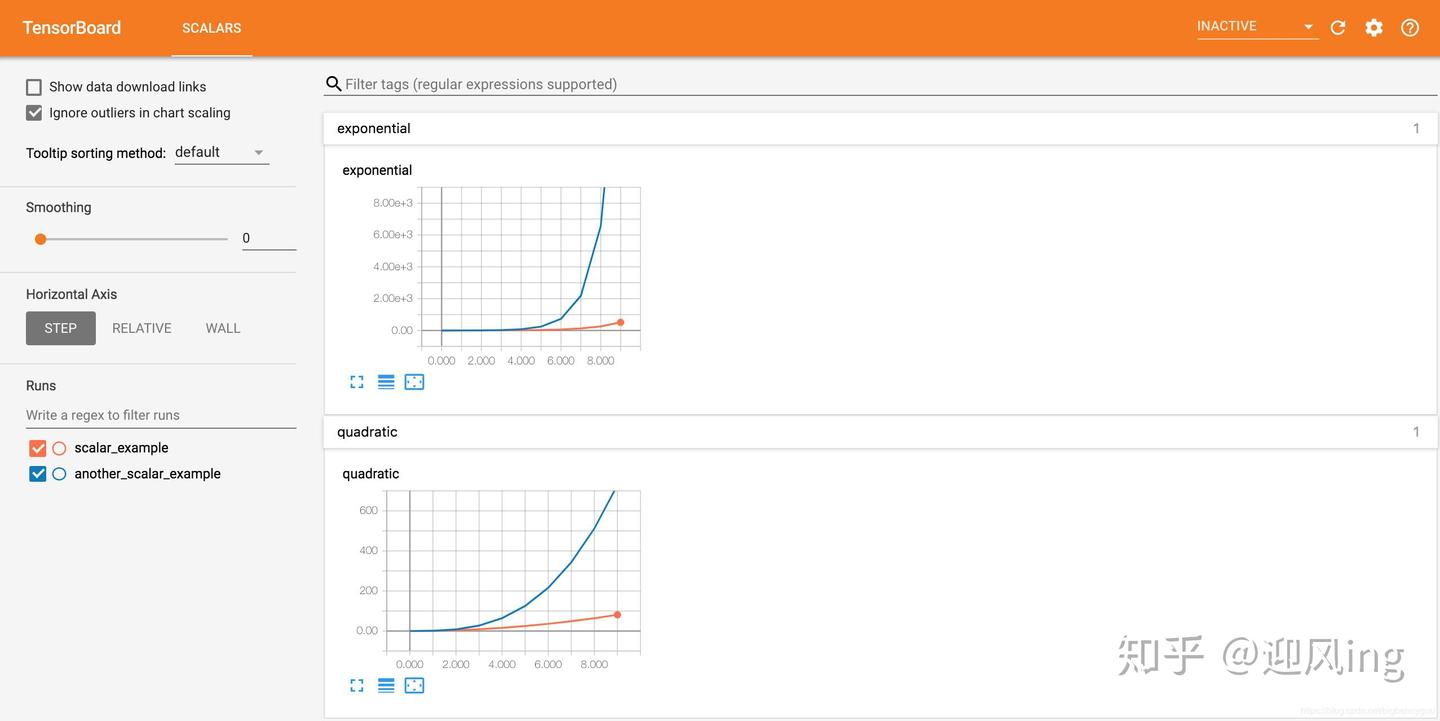Expand the quadratic chart to full size
Screen dimensions: 1440x721
point(357,685)
